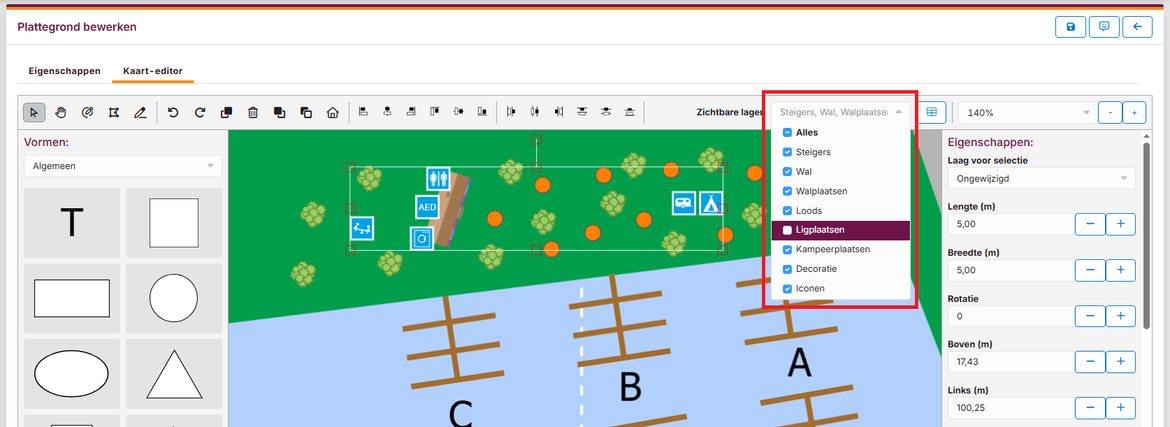Enable the Ligplaatsen layer checkbox
The width and height of the screenshot is (1170, 427).
click(788, 230)
